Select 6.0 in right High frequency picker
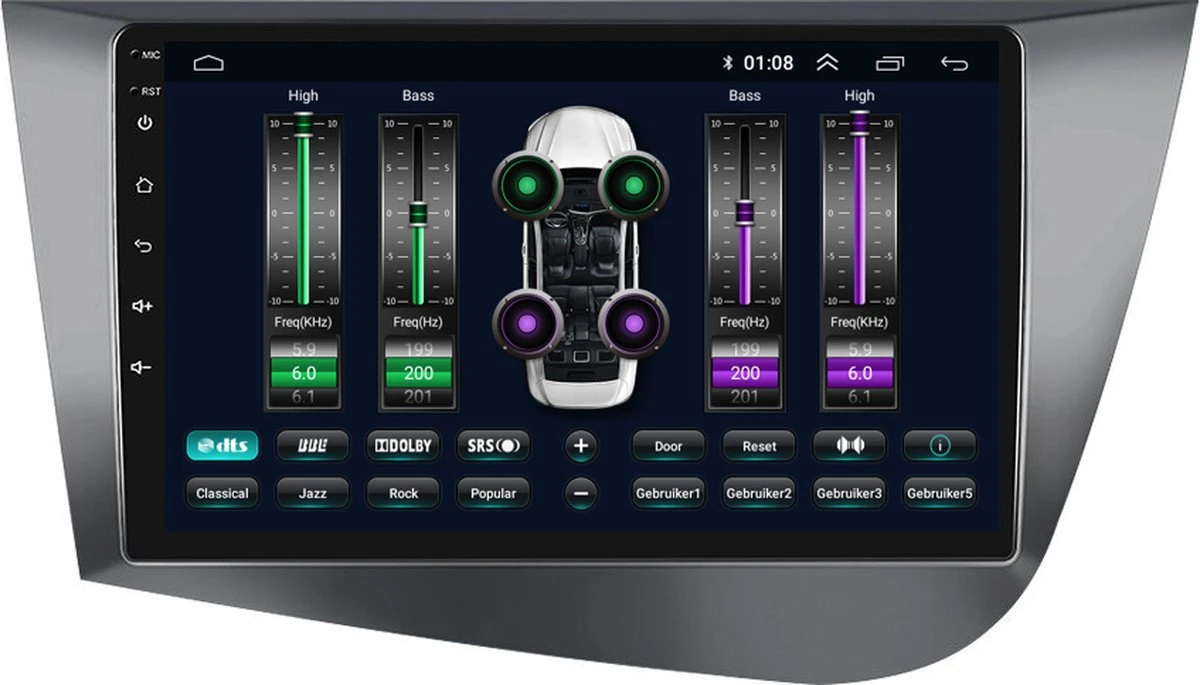 pos(859,373)
